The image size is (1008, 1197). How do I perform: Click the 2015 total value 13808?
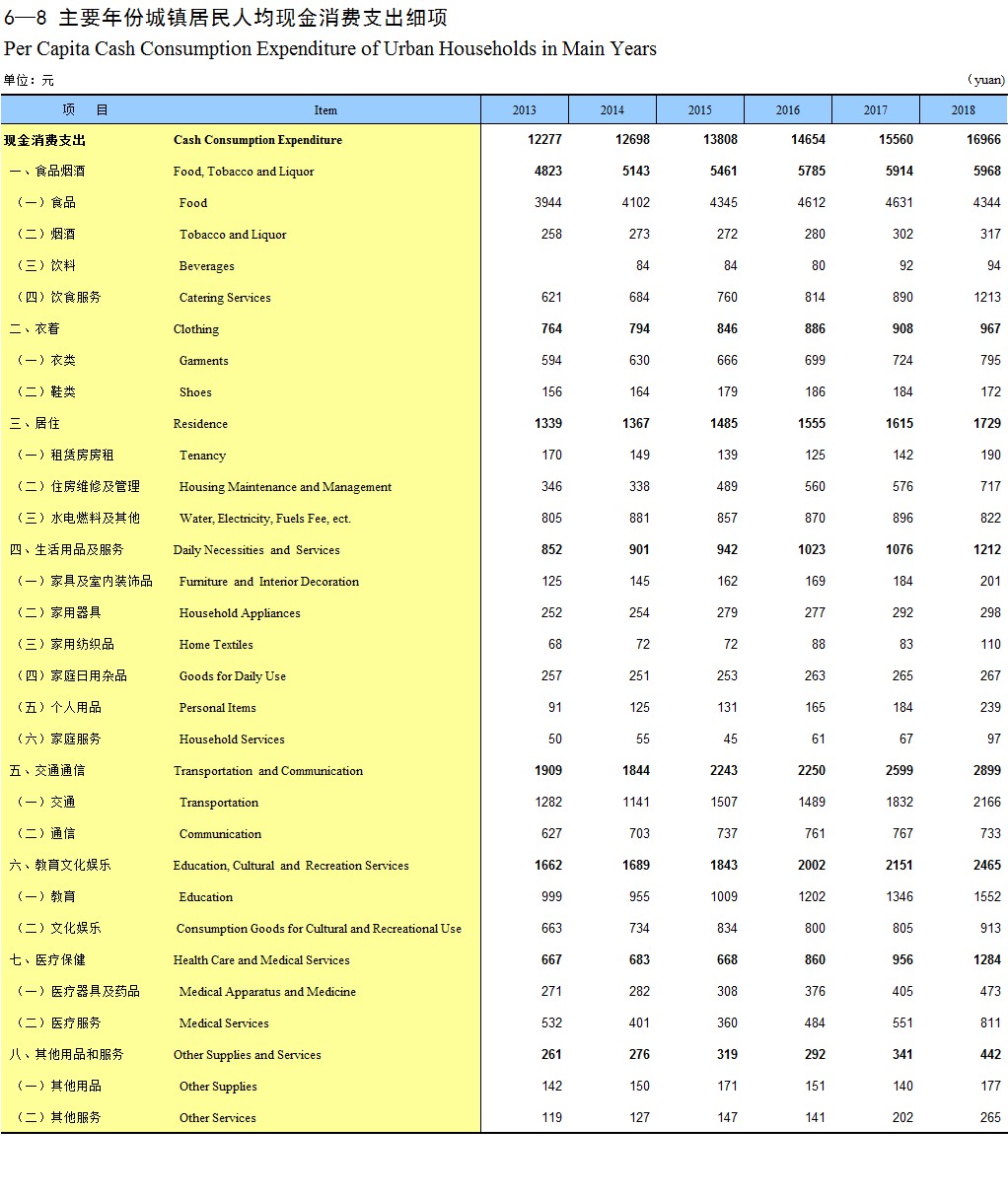(x=720, y=140)
